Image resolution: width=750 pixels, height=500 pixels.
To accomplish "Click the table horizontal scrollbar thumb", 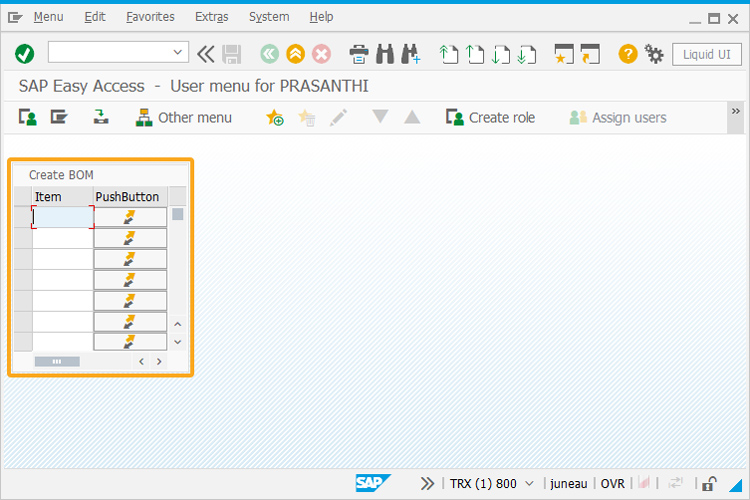I will click(57, 362).
